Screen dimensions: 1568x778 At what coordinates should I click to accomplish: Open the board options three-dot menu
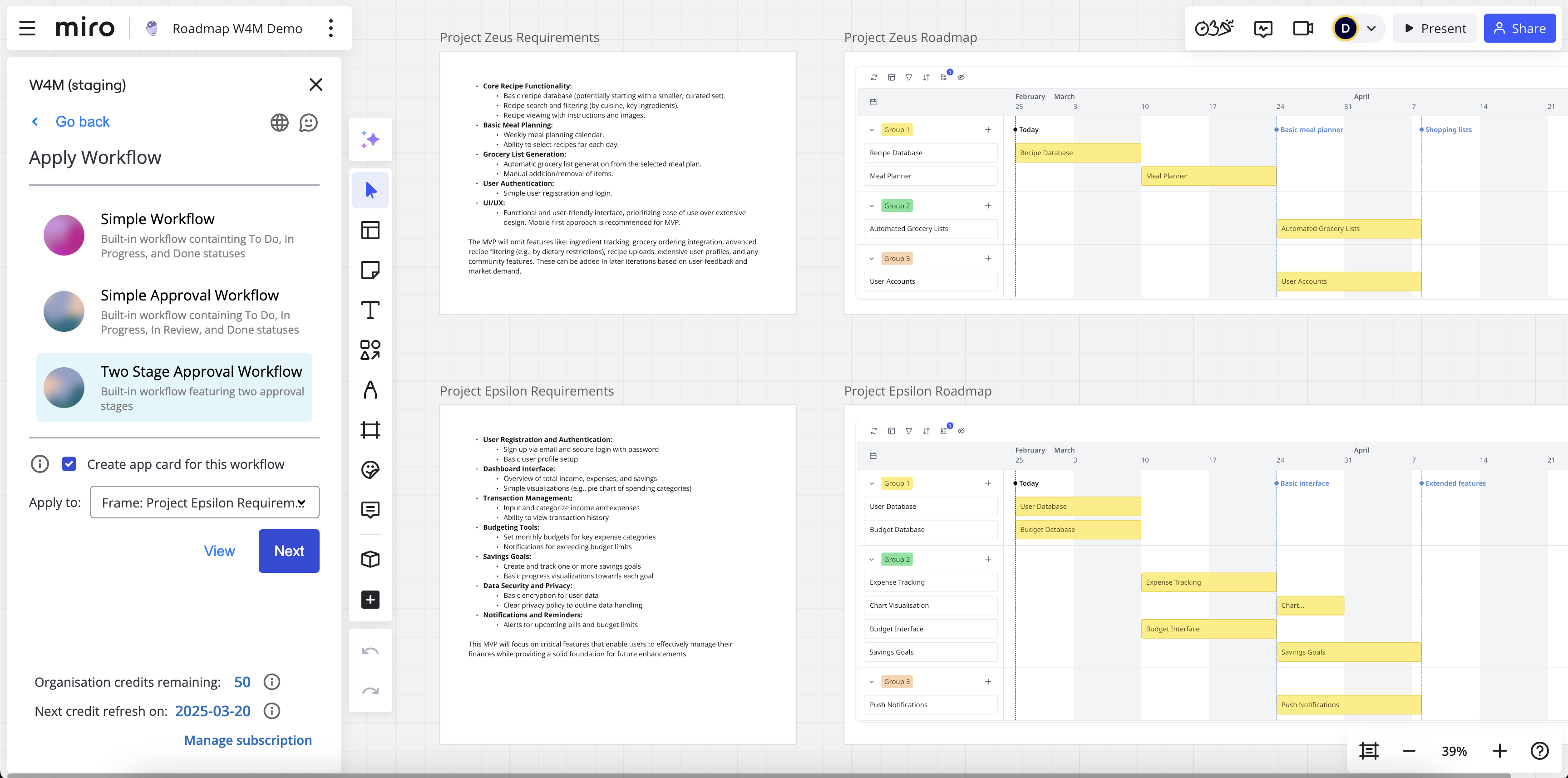[x=330, y=29]
